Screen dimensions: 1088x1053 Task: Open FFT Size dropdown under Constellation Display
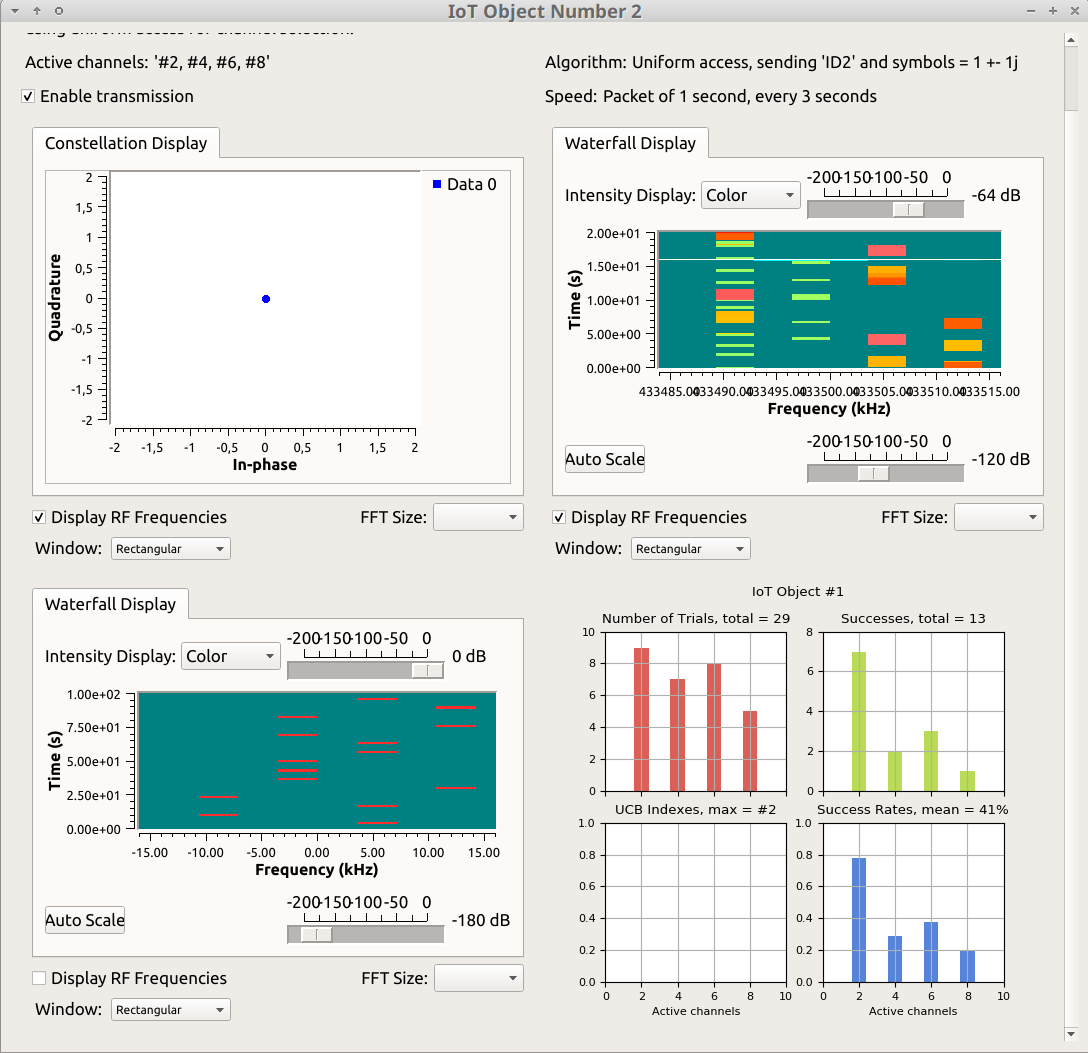[x=478, y=517]
